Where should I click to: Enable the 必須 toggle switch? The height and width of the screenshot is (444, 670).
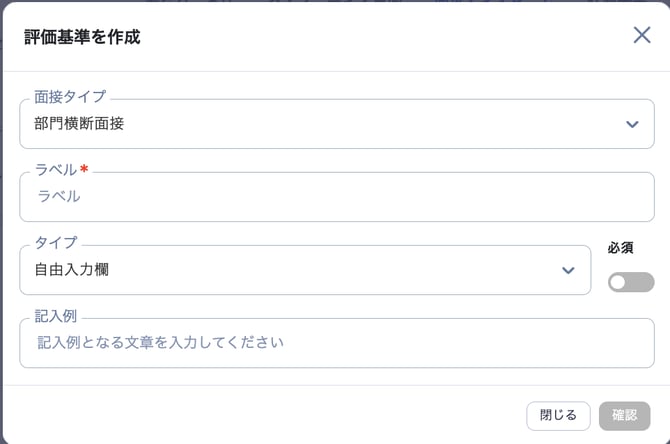[x=631, y=282]
